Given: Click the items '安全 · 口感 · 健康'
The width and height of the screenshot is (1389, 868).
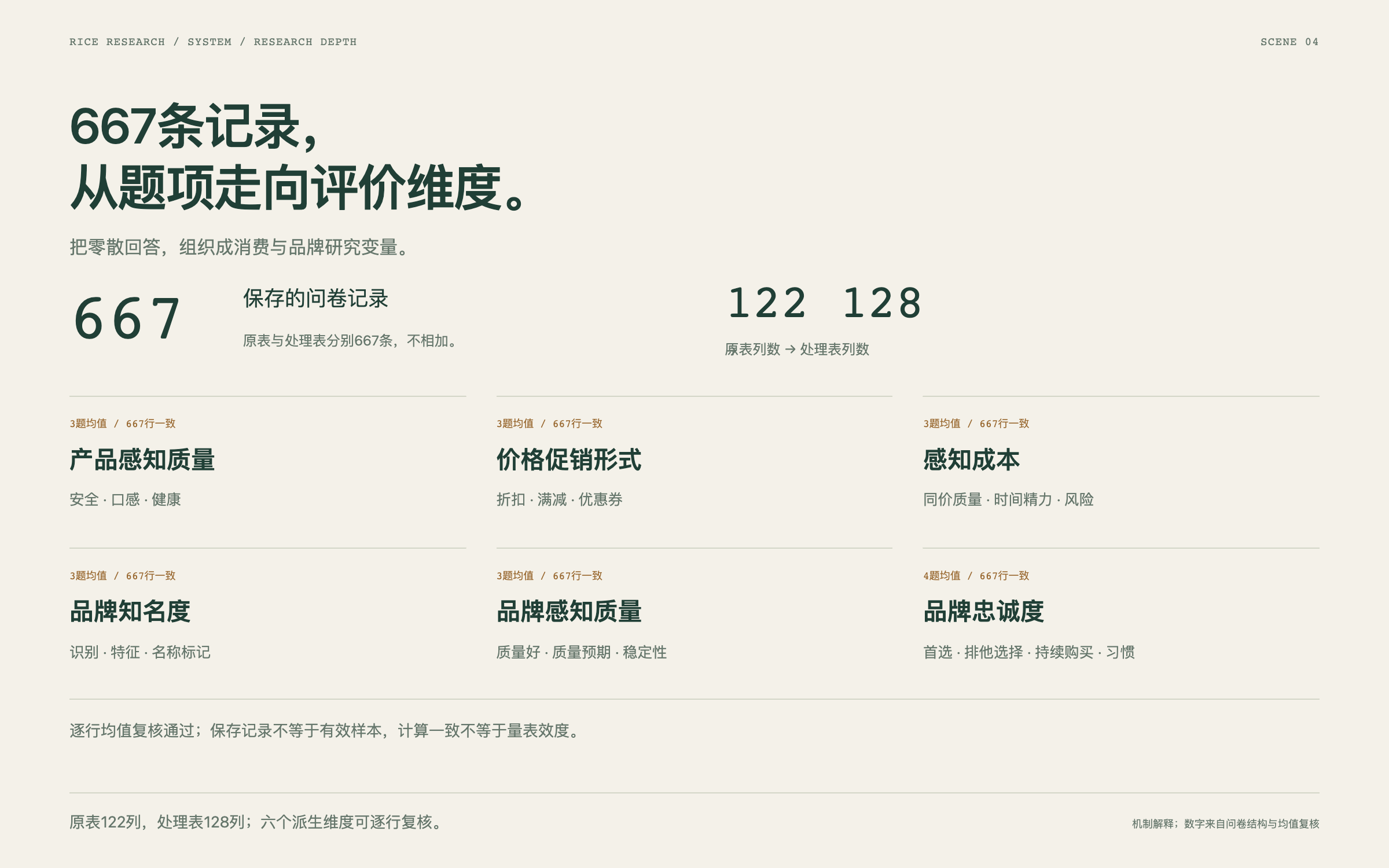Looking at the screenshot, I should pyautogui.click(x=125, y=499).
